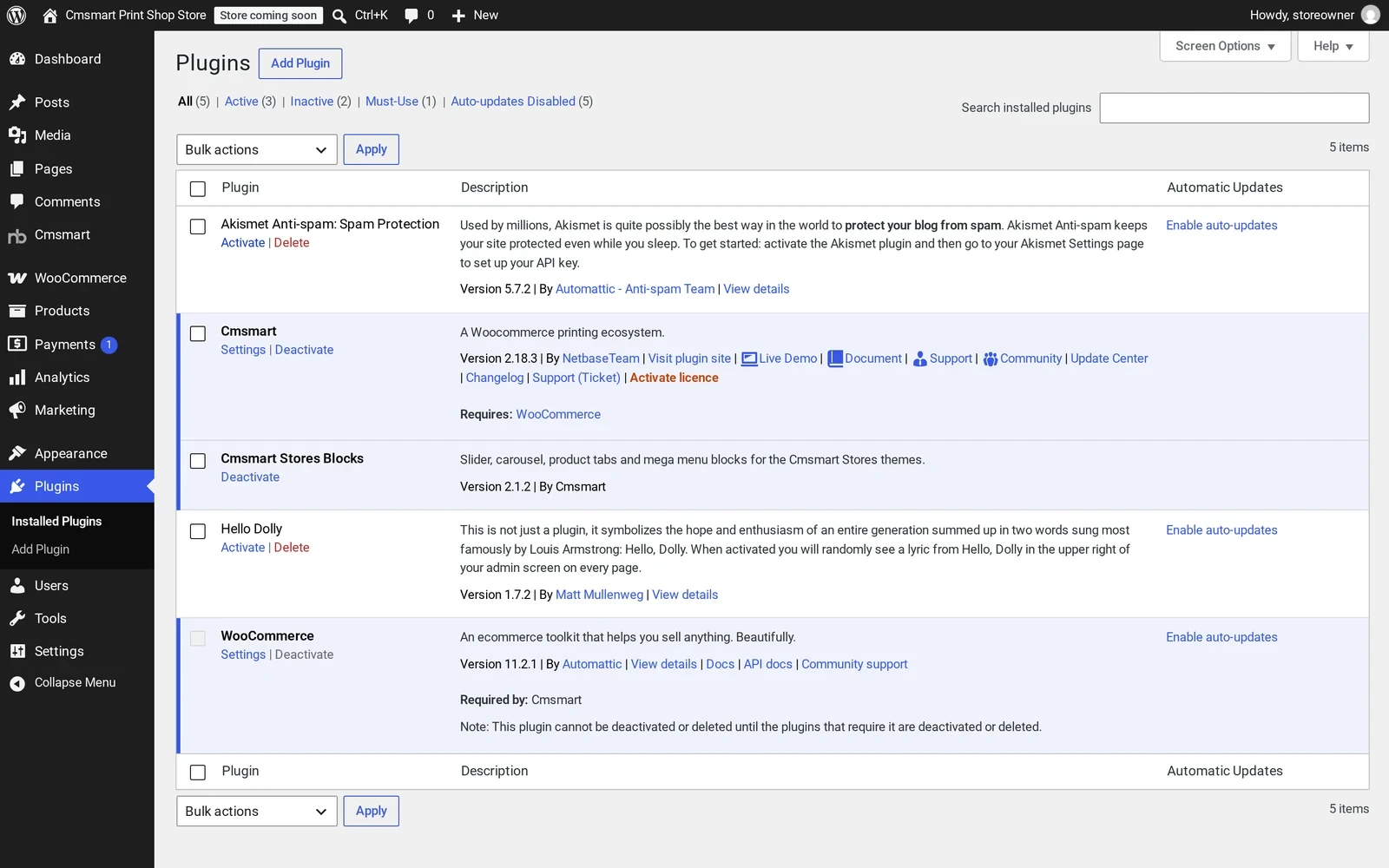
Task: Click the Collapse Menu arrow icon
Action: (17, 683)
